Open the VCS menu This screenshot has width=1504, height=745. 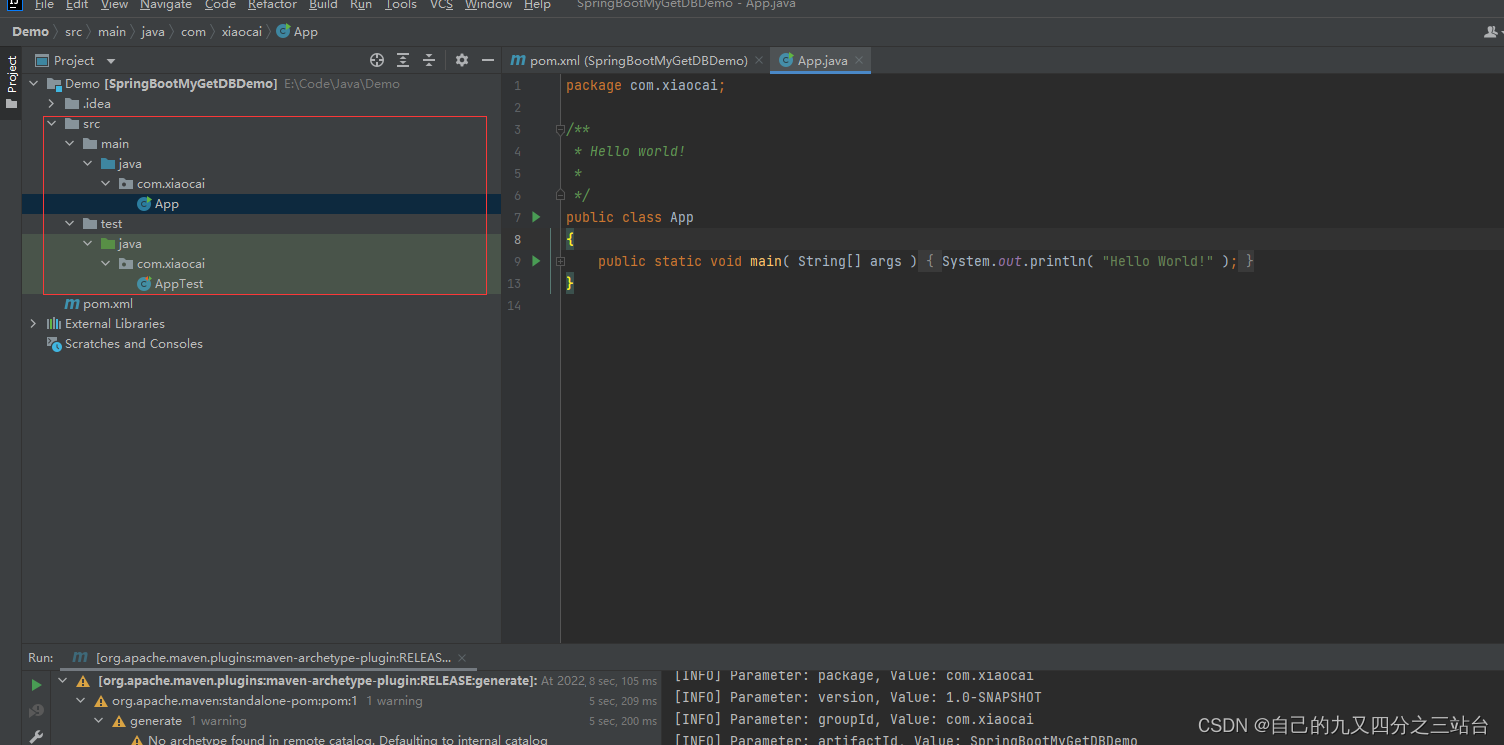point(441,5)
